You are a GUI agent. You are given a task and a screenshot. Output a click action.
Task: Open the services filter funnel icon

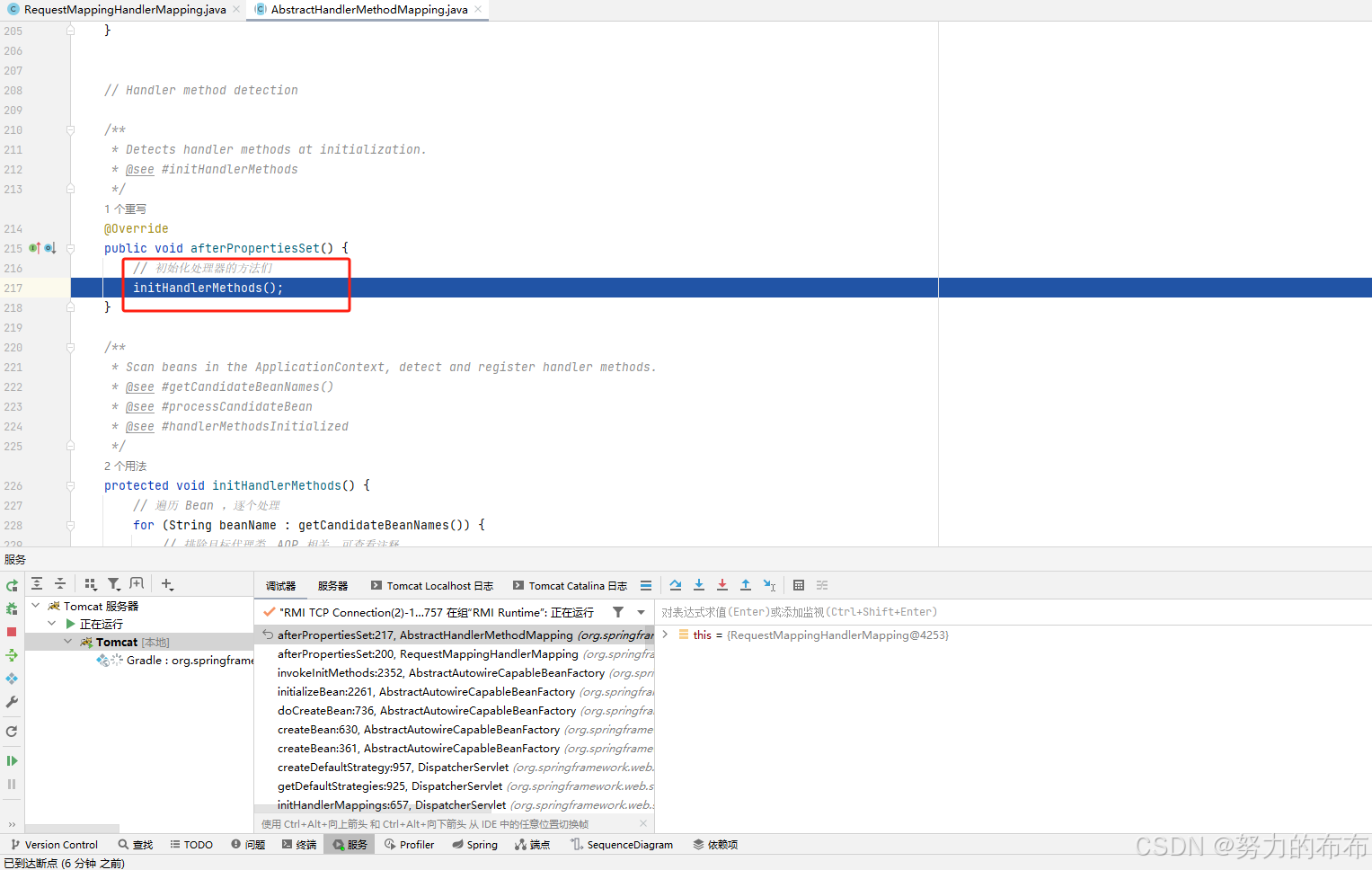pos(114,584)
